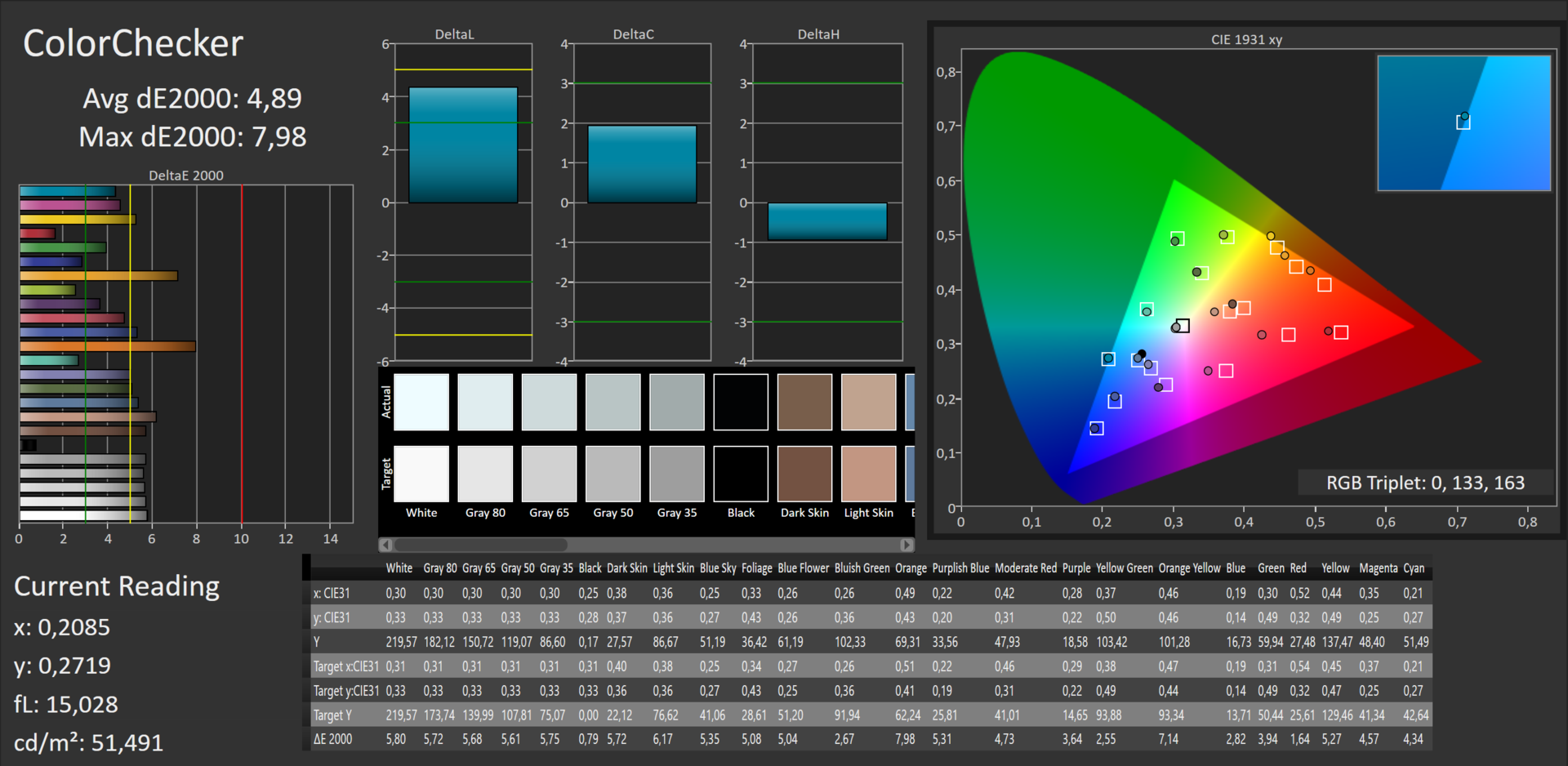The image size is (1568, 766).
Task: Select the Actual Gray 65 swatch
Action: point(549,402)
